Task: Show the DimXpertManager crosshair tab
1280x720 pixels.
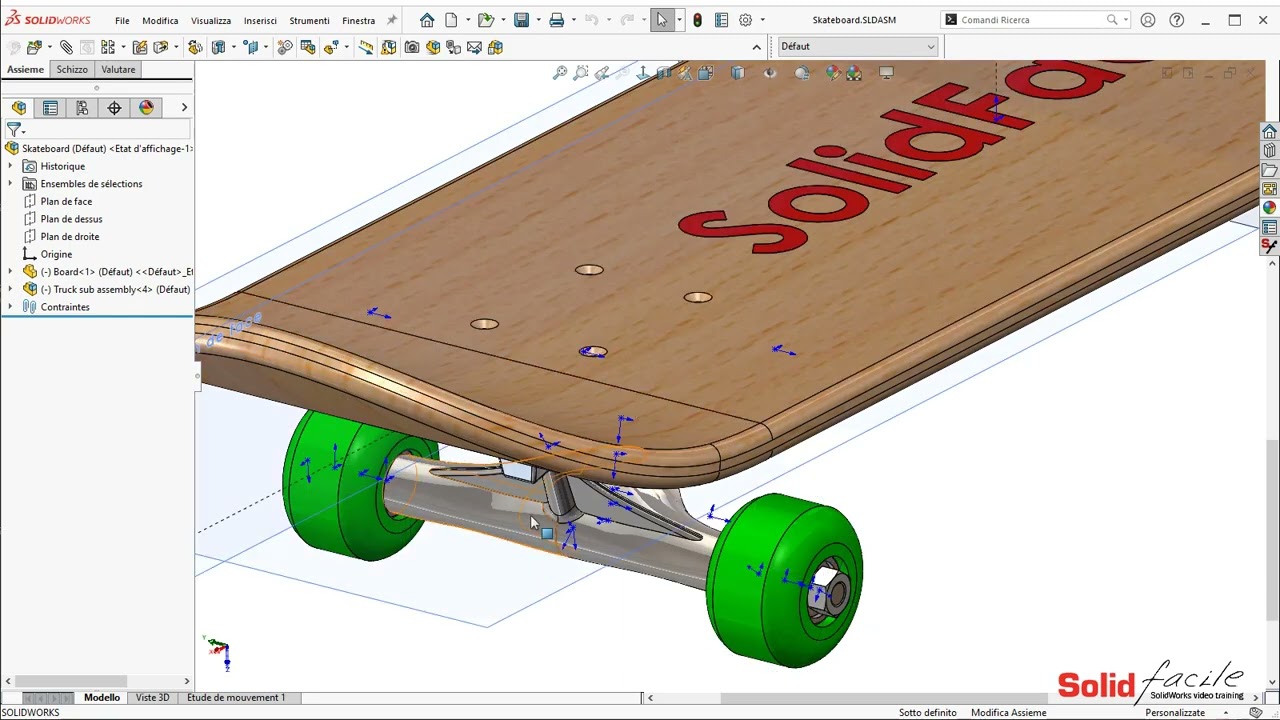Action: pyautogui.click(x=114, y=108)
